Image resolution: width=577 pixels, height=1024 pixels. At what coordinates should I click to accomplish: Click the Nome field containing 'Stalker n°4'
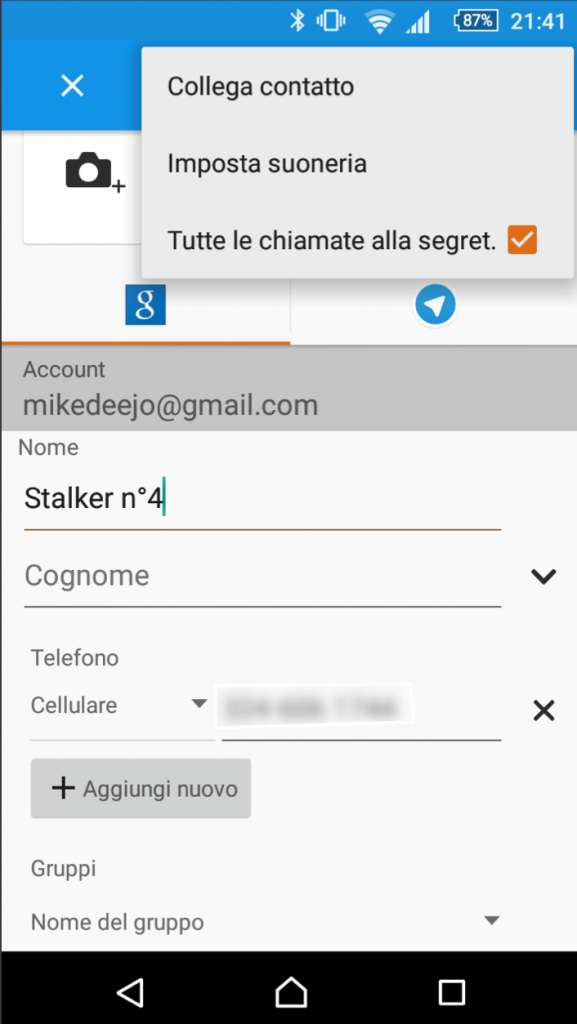coord(150,497)
